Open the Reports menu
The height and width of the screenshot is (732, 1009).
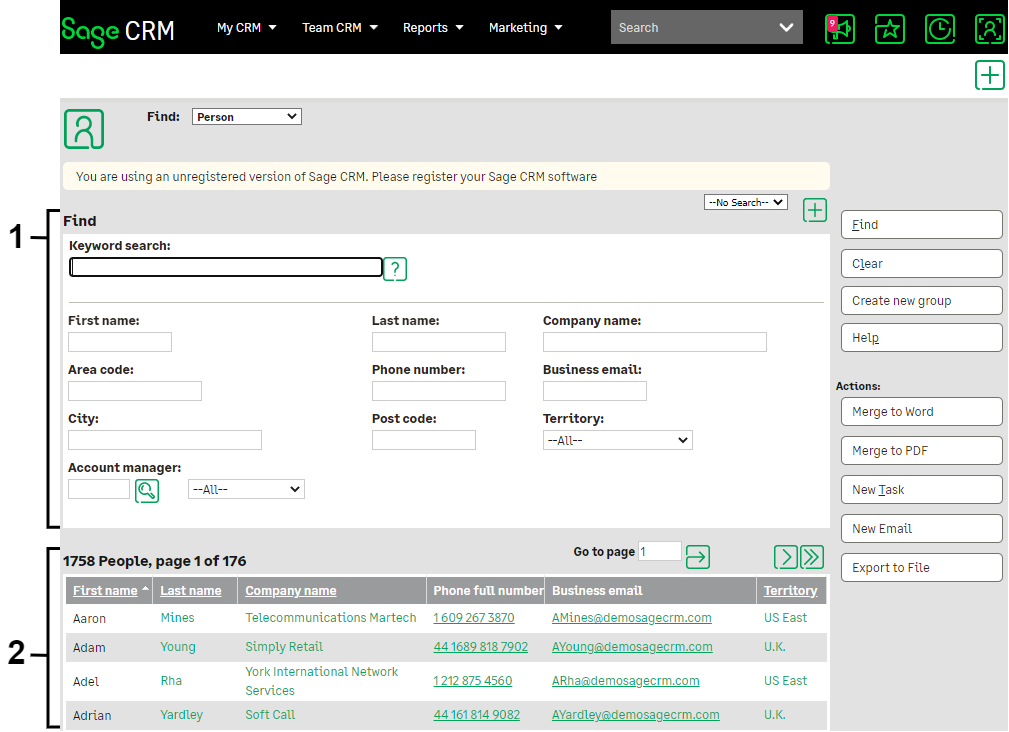pyautogui.click(x=432, y=28)
